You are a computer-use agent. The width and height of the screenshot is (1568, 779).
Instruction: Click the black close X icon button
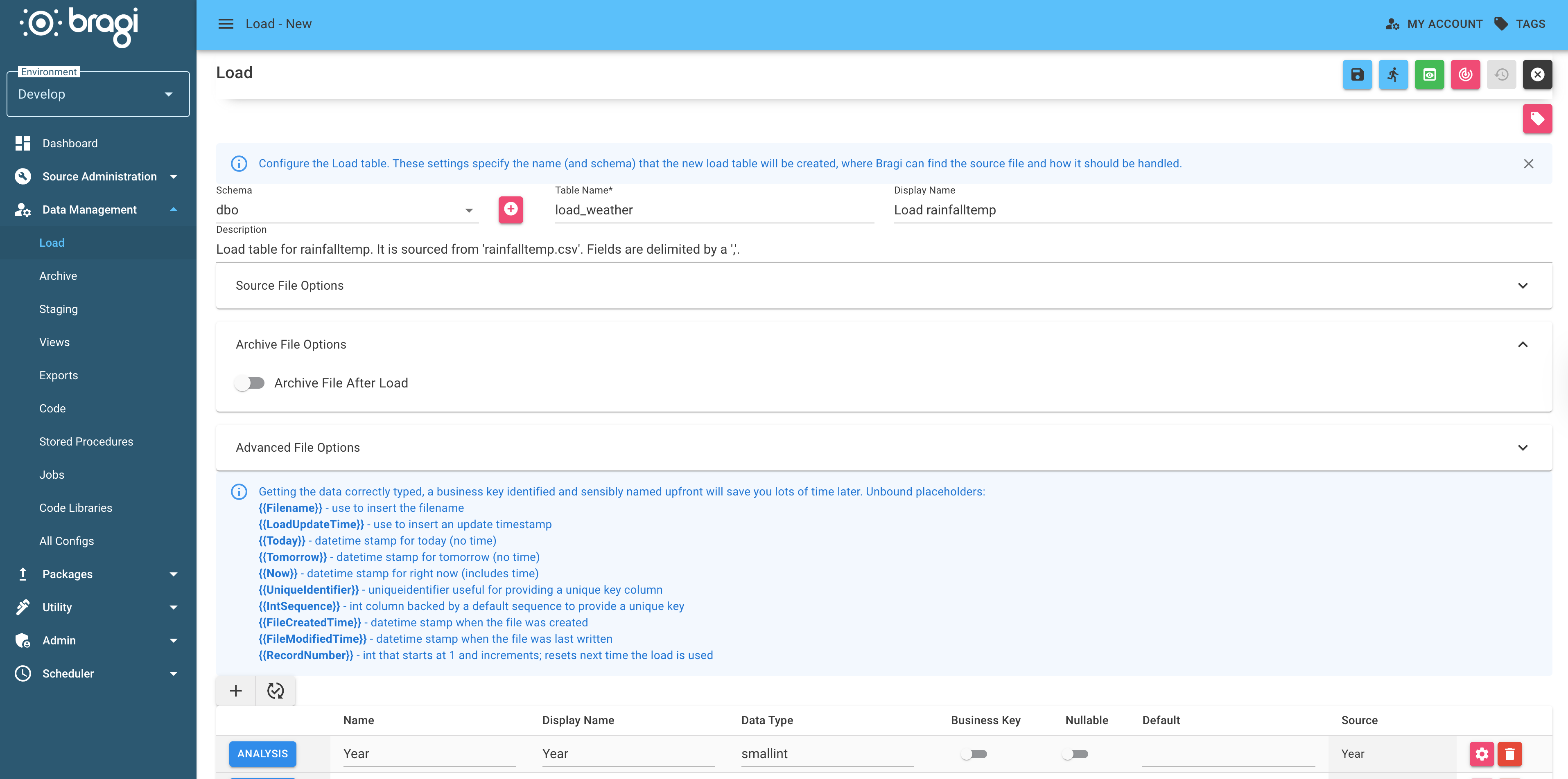coord(1537,75)
